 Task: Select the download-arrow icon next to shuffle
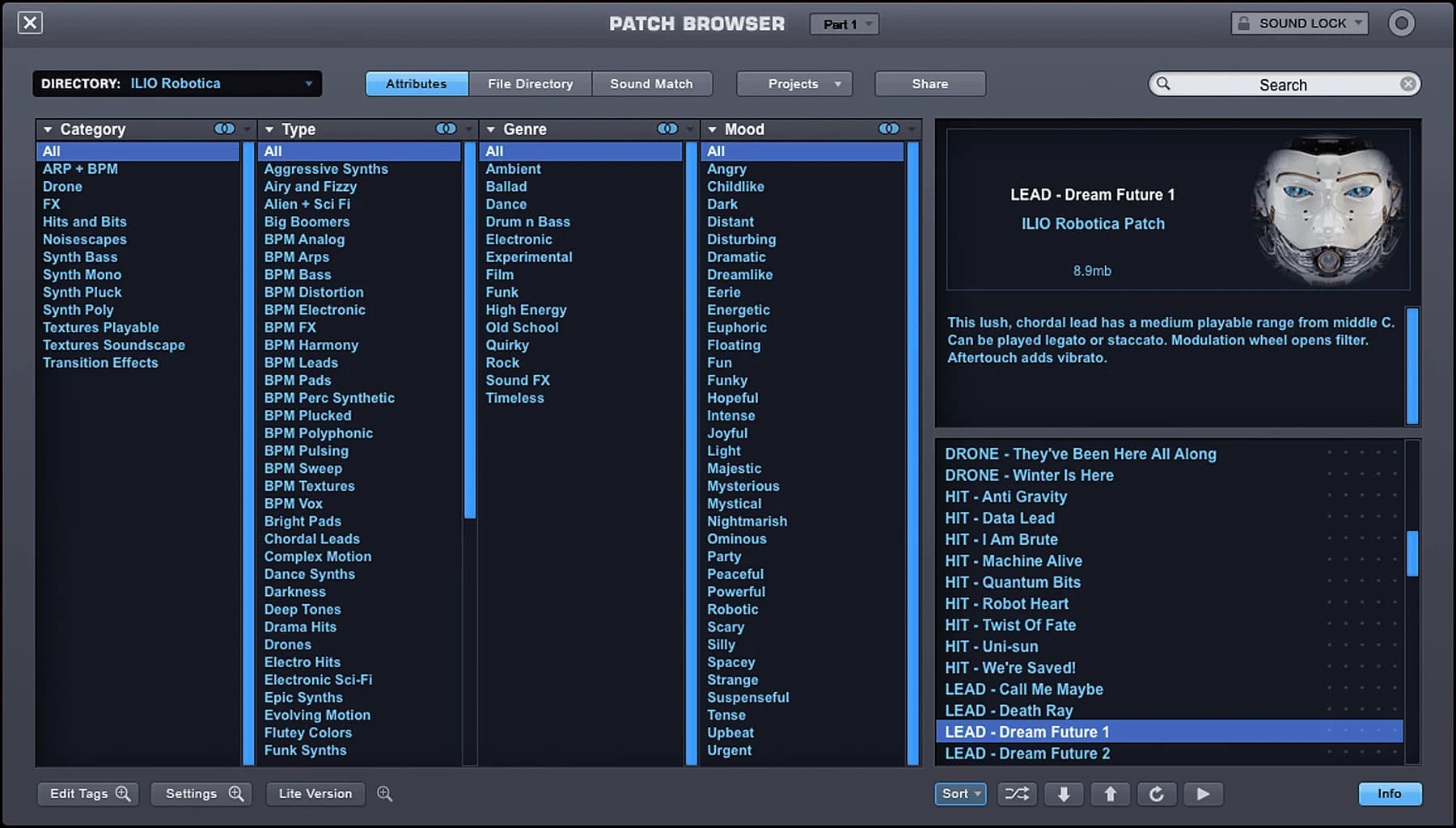pos(1064,794)
